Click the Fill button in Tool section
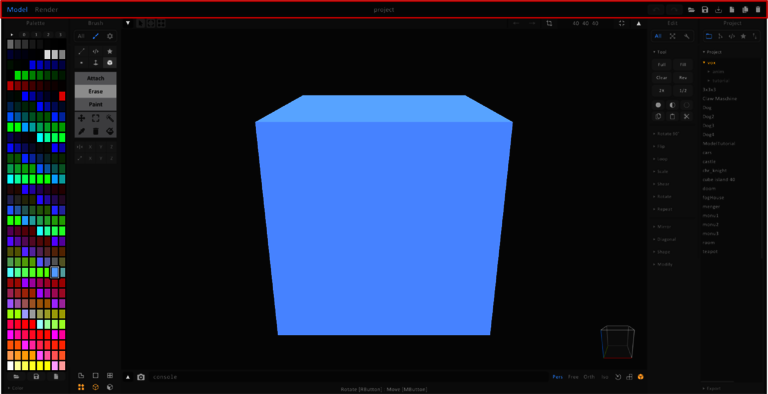 pyautogui.click(x=683, y=65)
